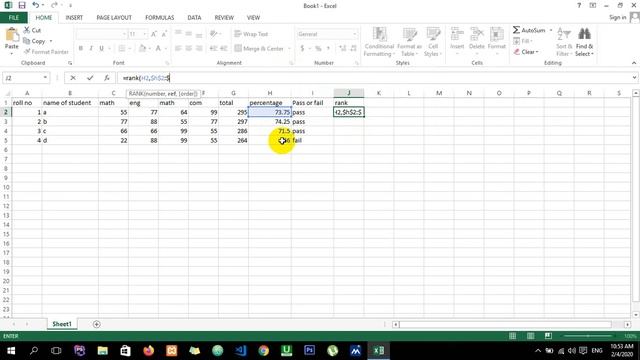Expand the formula bar chevron
Viewport: 640px width, 360px height.
click(634, 78)
